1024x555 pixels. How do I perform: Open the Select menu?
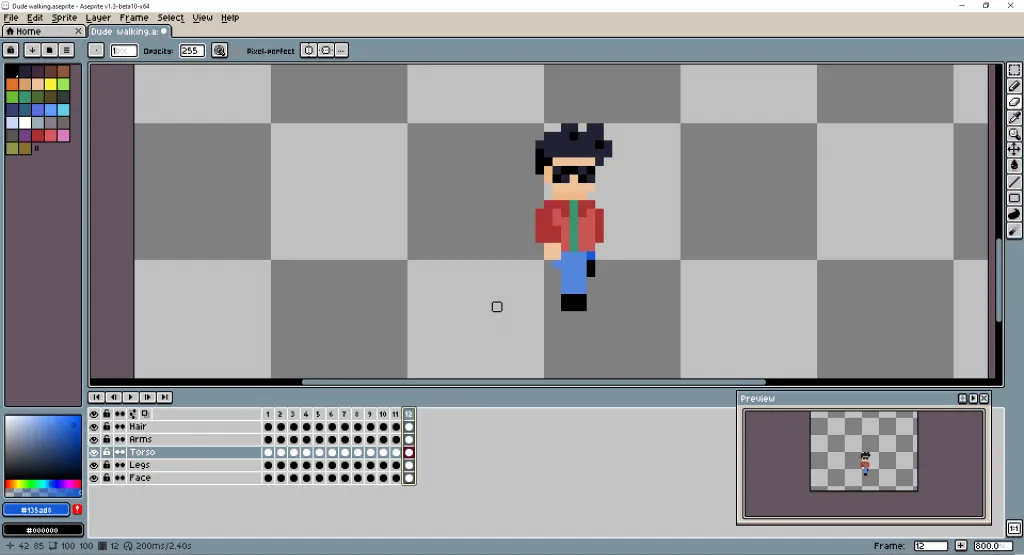[170, 18]
